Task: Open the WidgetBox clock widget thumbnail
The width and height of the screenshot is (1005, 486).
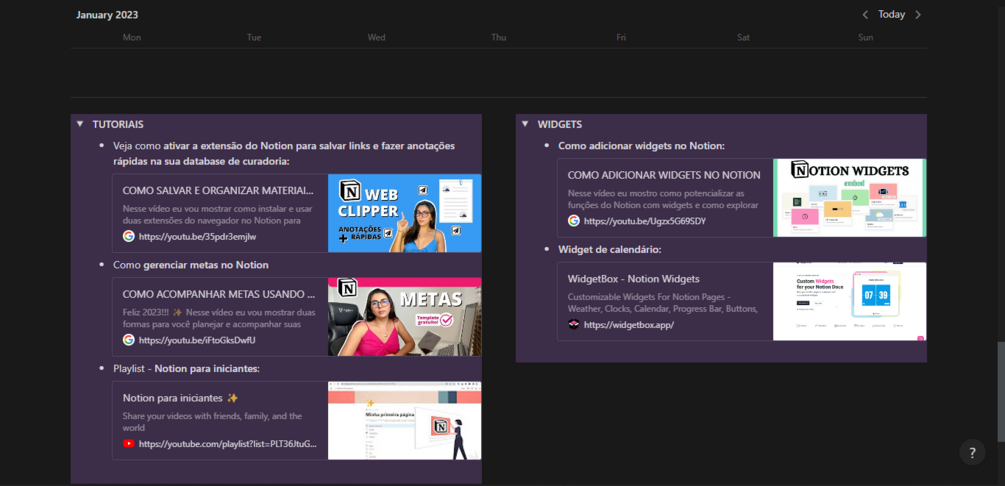Action: tap(849, 301)
